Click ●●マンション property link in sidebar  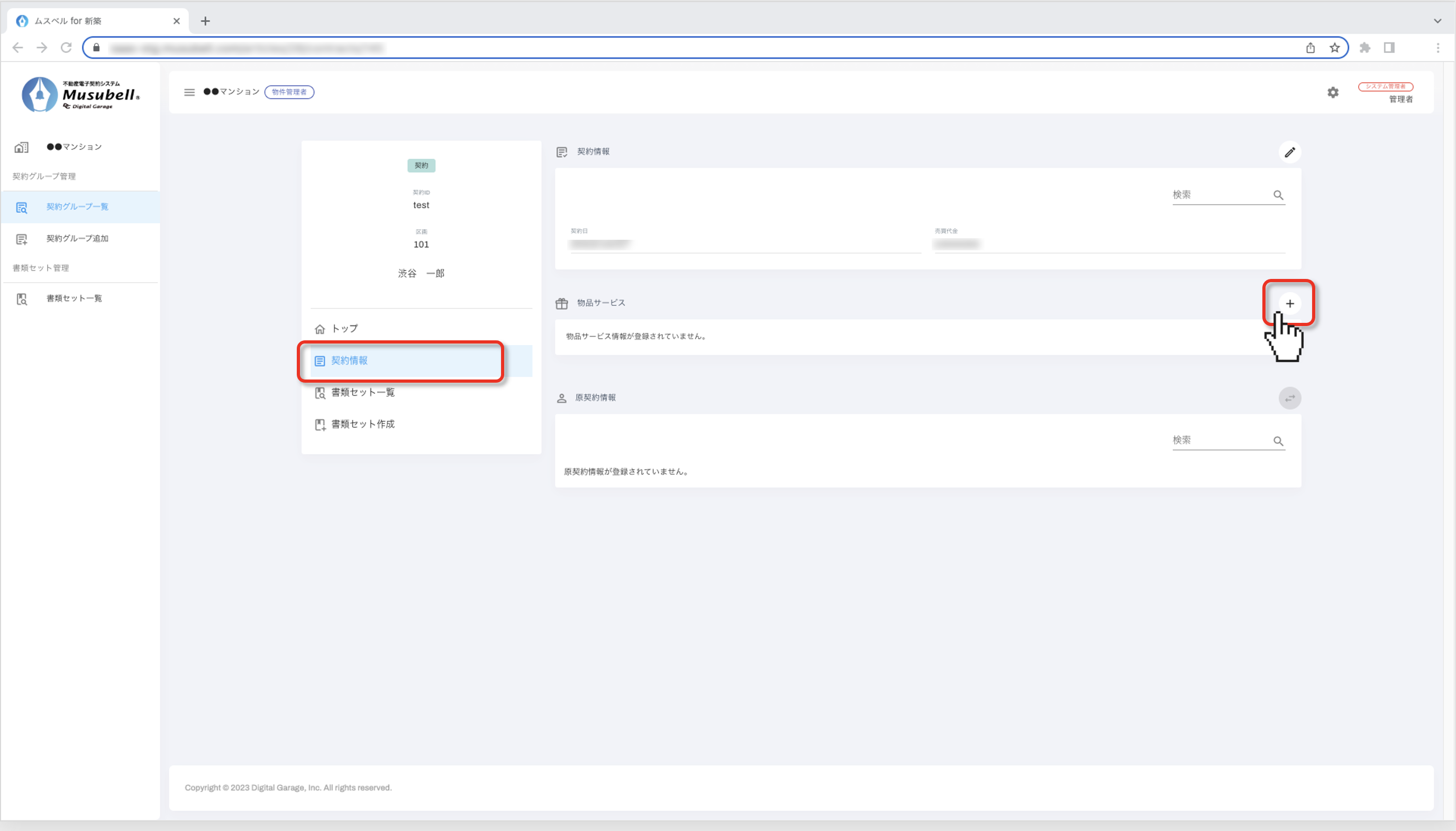pos(74,147)
